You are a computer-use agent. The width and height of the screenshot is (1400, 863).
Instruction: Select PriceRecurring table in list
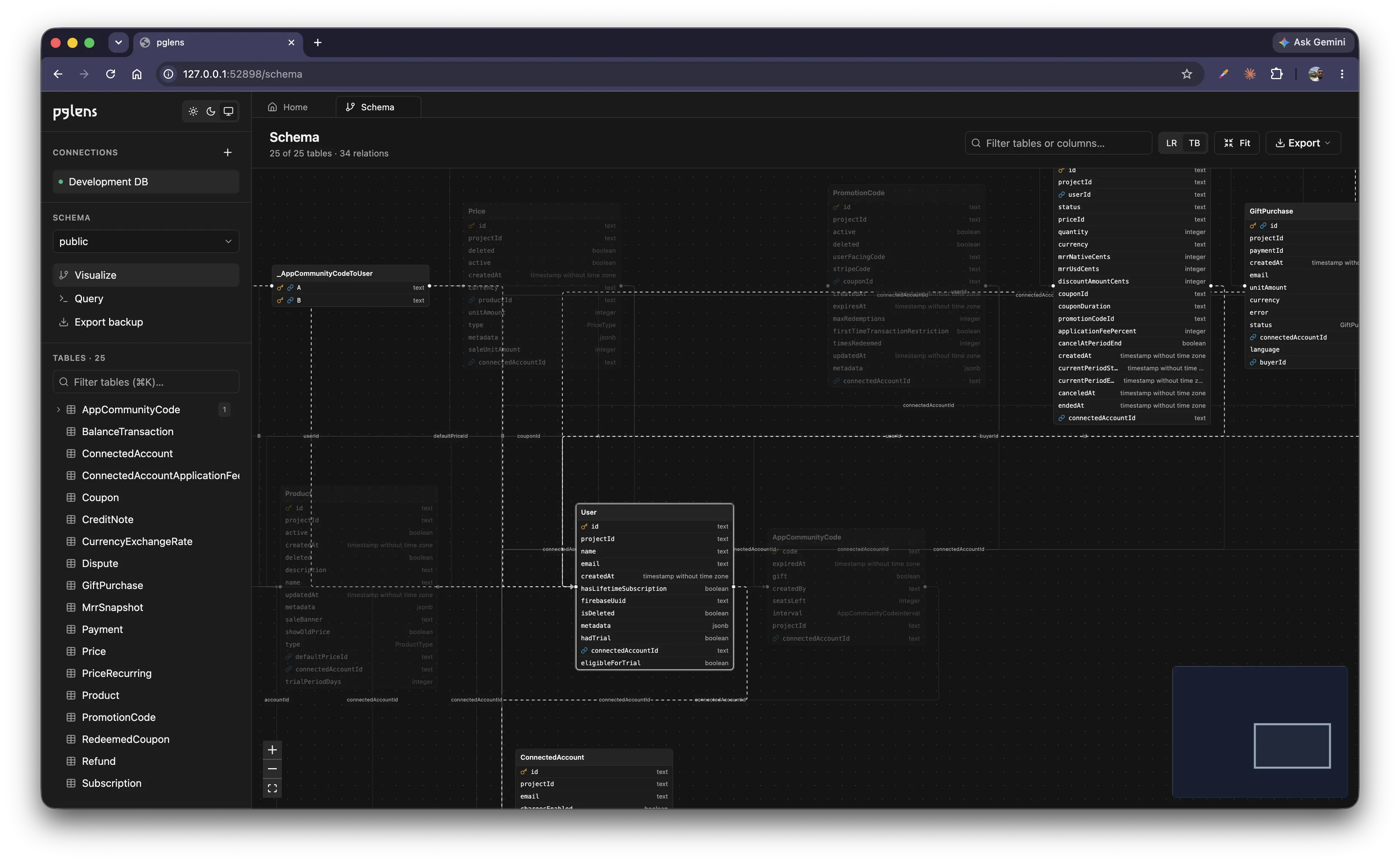(x=117, y=674)
